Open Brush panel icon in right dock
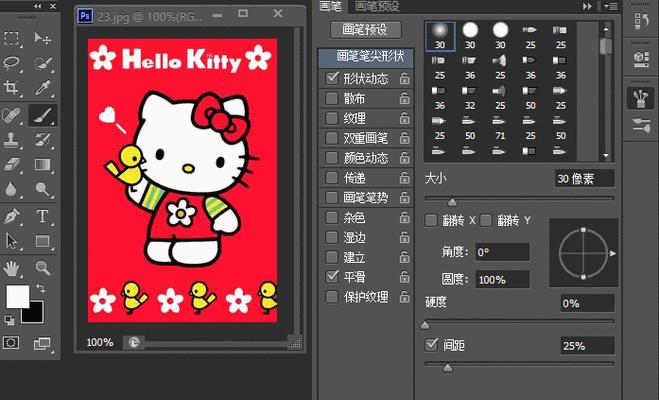659x400 pixels. pyautogui.click(x=641, y=99)
